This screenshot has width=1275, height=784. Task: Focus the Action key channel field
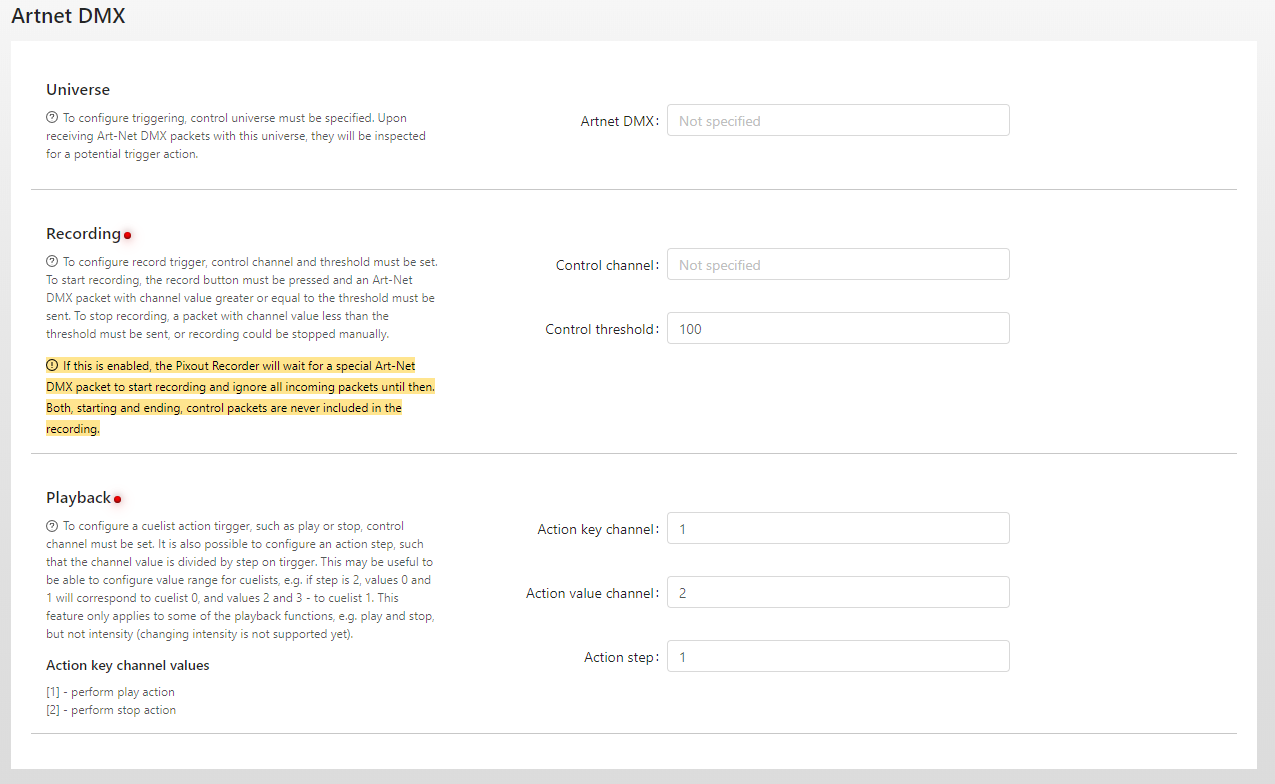(x=837, y=529)
